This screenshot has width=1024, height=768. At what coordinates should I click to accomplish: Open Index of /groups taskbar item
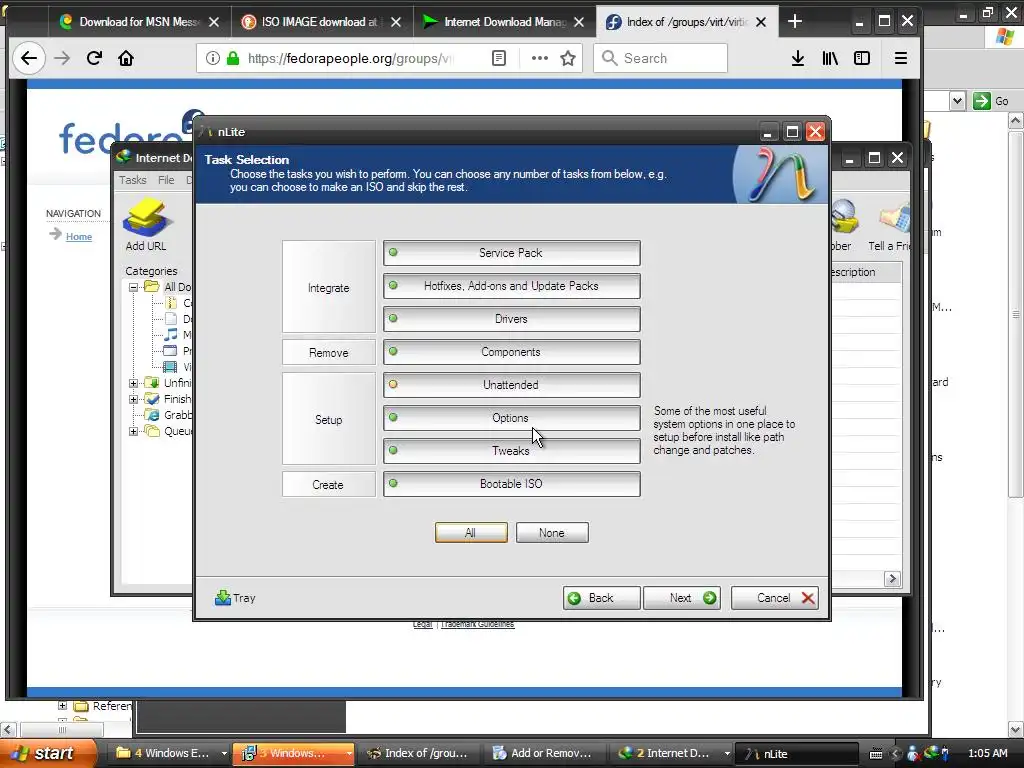tap(418, 753)
